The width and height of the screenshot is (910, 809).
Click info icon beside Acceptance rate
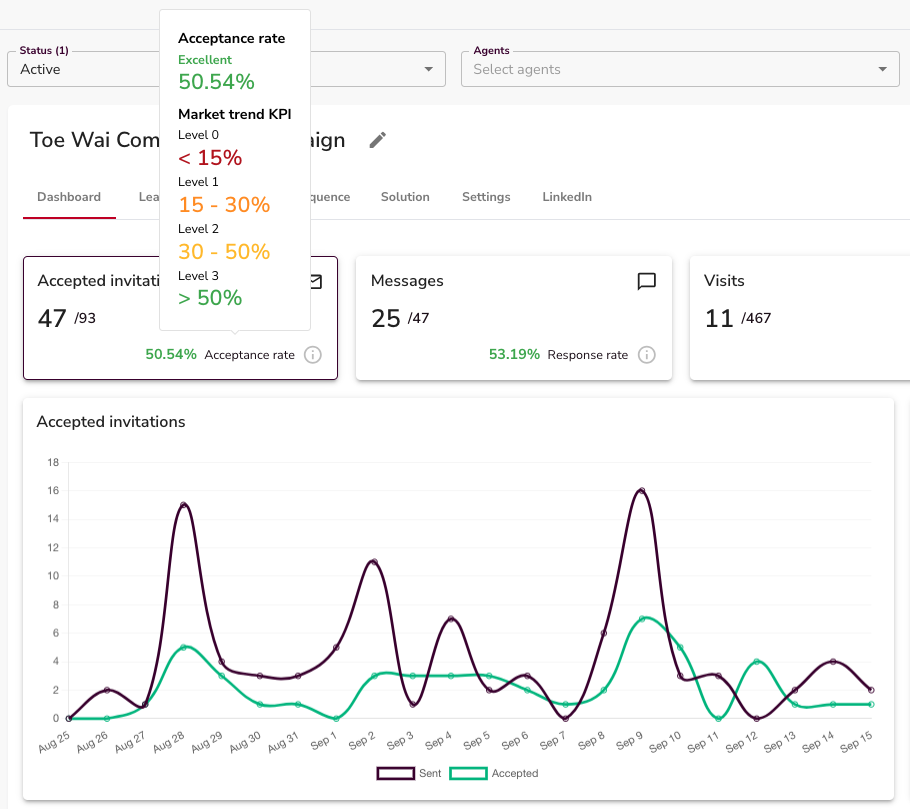(x=313, y=355)
